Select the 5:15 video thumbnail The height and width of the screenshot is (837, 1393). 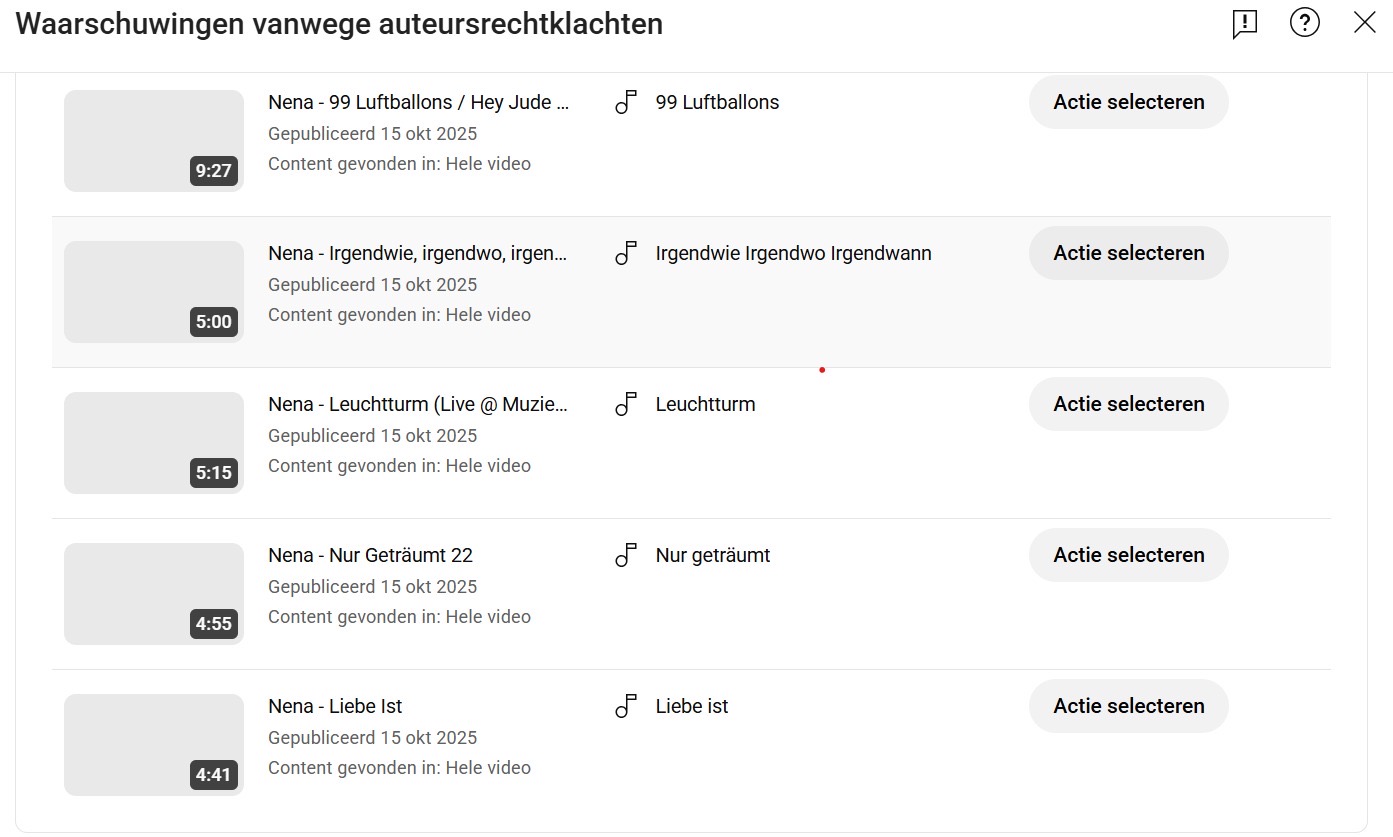tap(154, 443)
